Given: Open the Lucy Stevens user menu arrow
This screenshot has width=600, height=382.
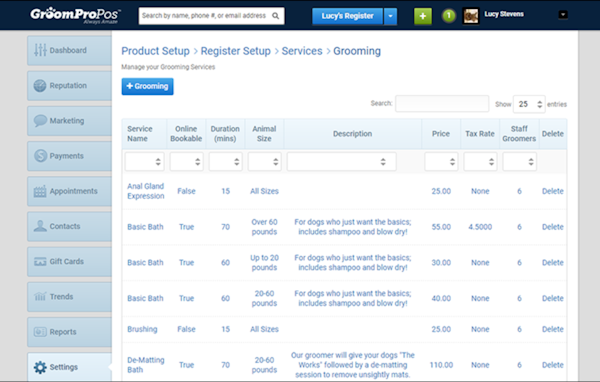Looking at the screenshot, I should click(x=563, y=15).
